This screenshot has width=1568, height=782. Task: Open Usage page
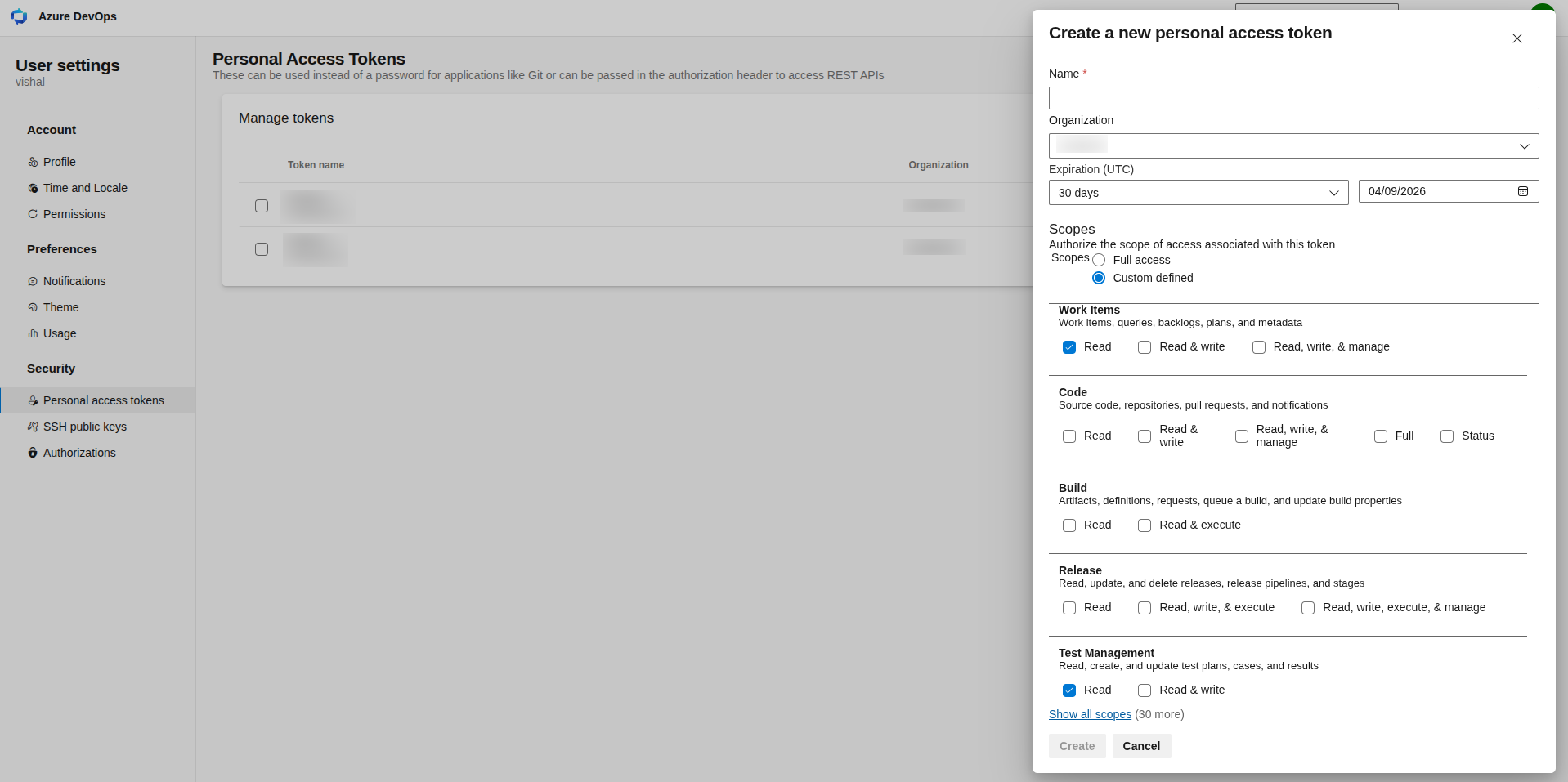97,333
